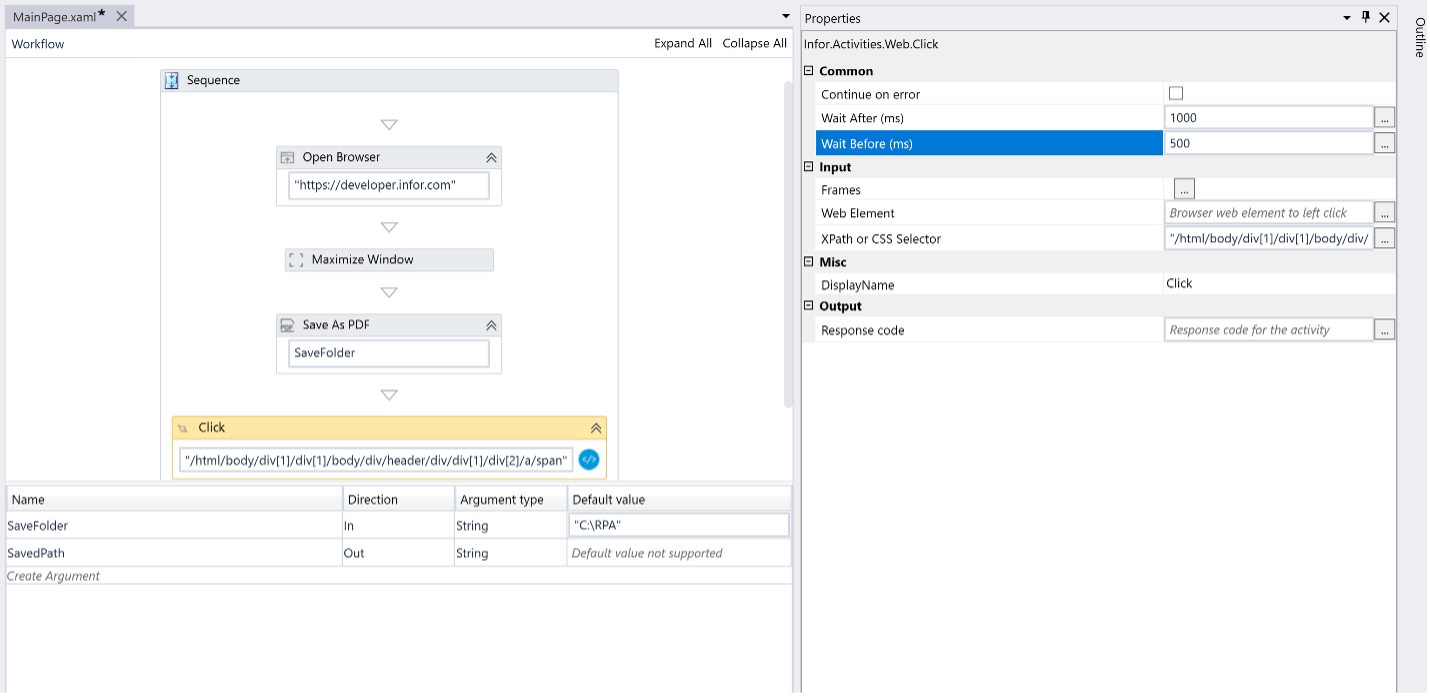Viewport: 1430px width, 696px height.
Task: Select the MainPage.xaml tab
Action: pyautogui.click(x=54, y=17)
